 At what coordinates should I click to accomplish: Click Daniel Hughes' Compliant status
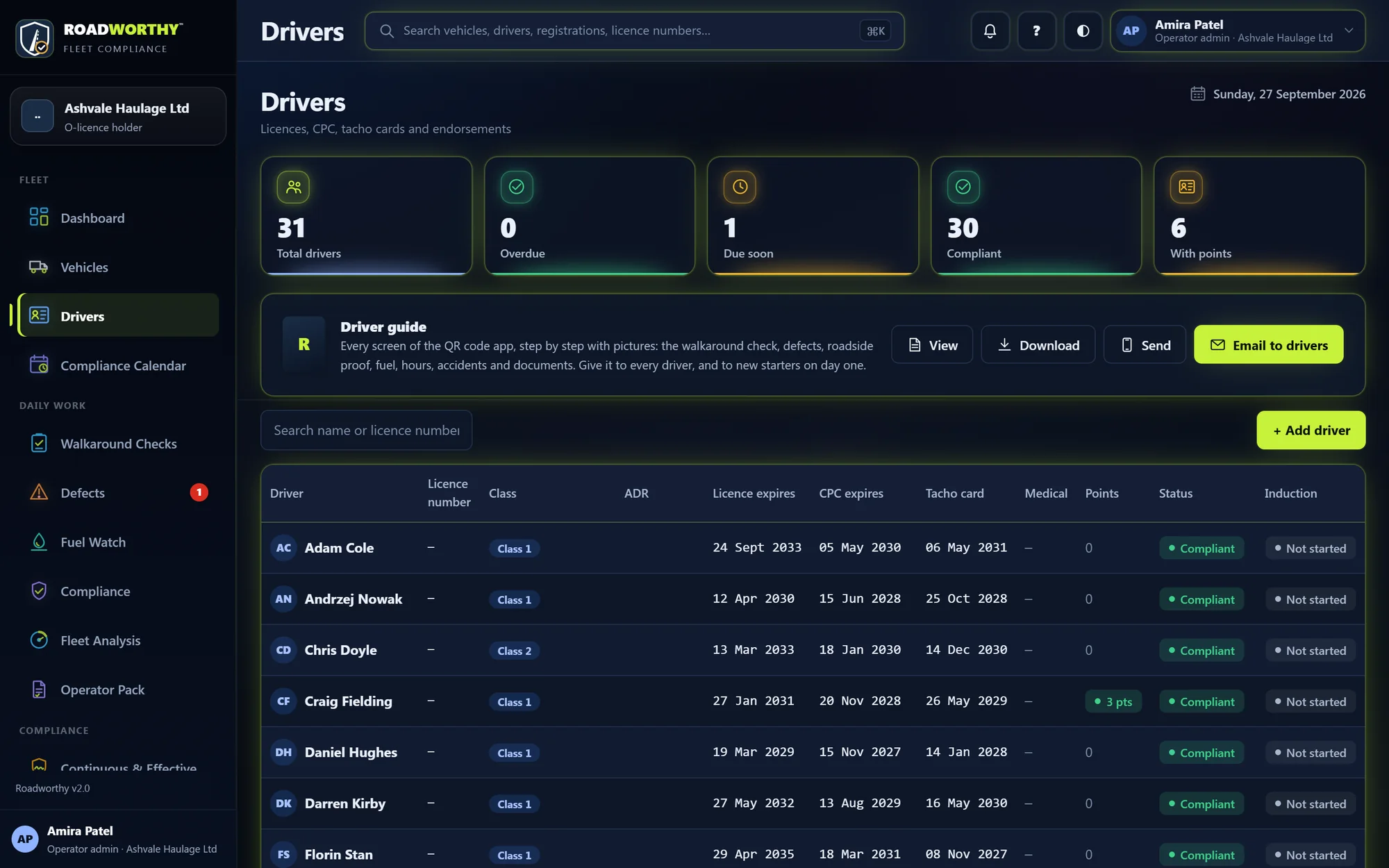point(1201,753)
